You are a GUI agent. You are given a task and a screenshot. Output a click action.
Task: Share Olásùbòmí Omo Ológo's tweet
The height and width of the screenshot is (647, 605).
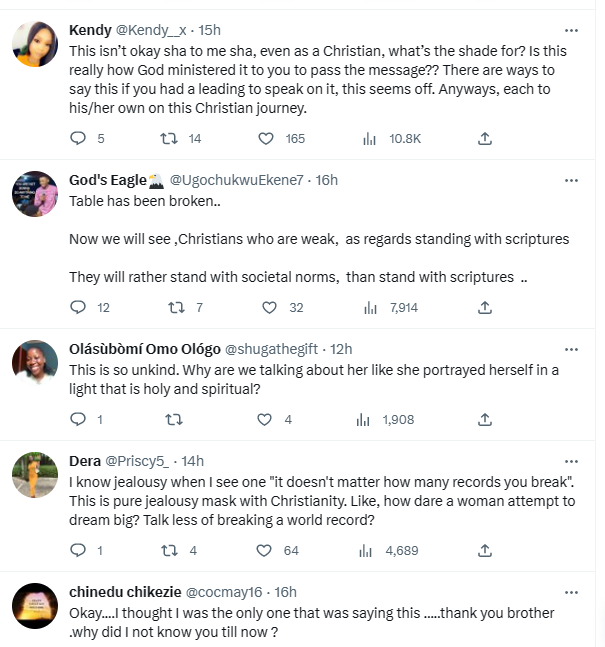485,419
